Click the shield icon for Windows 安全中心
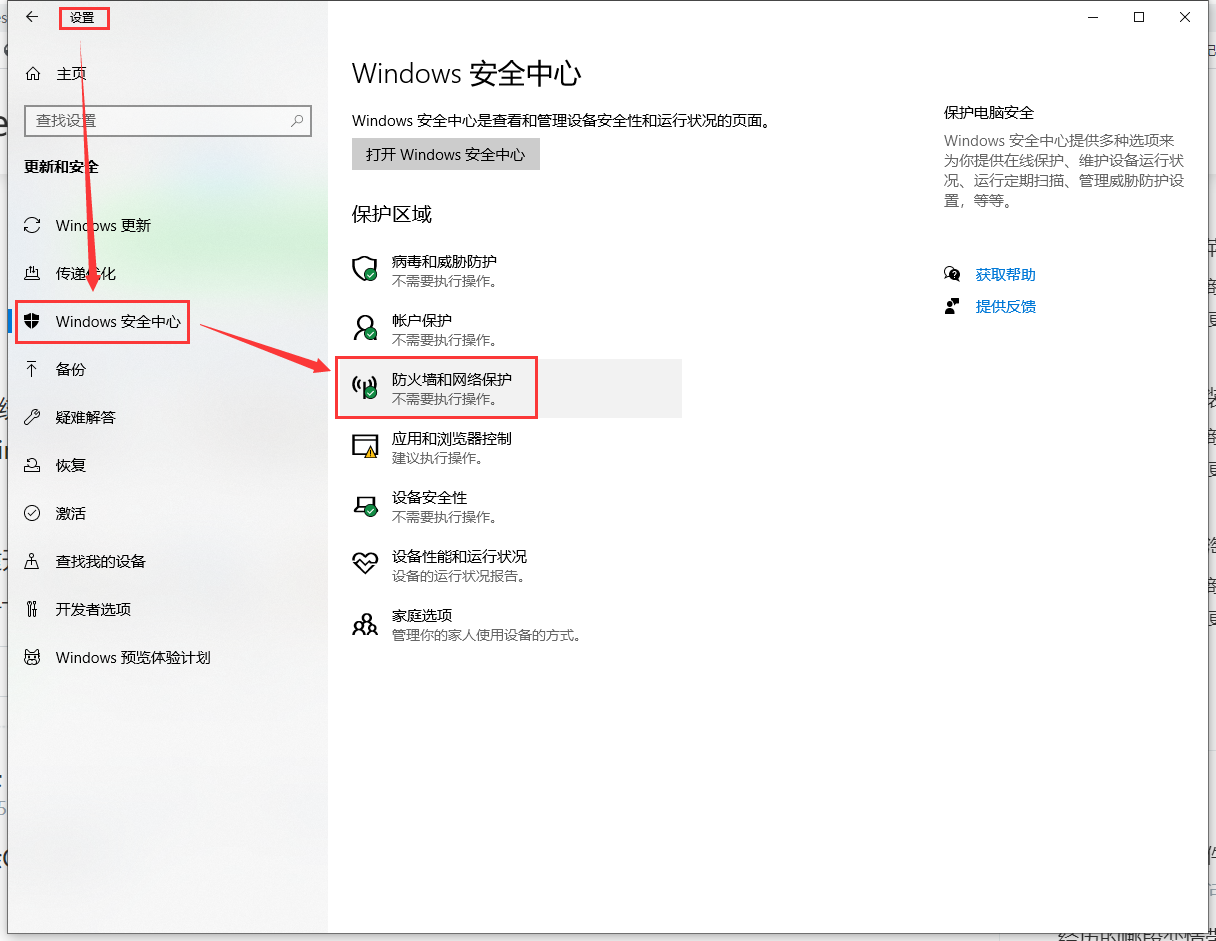 tap(33, 322)
